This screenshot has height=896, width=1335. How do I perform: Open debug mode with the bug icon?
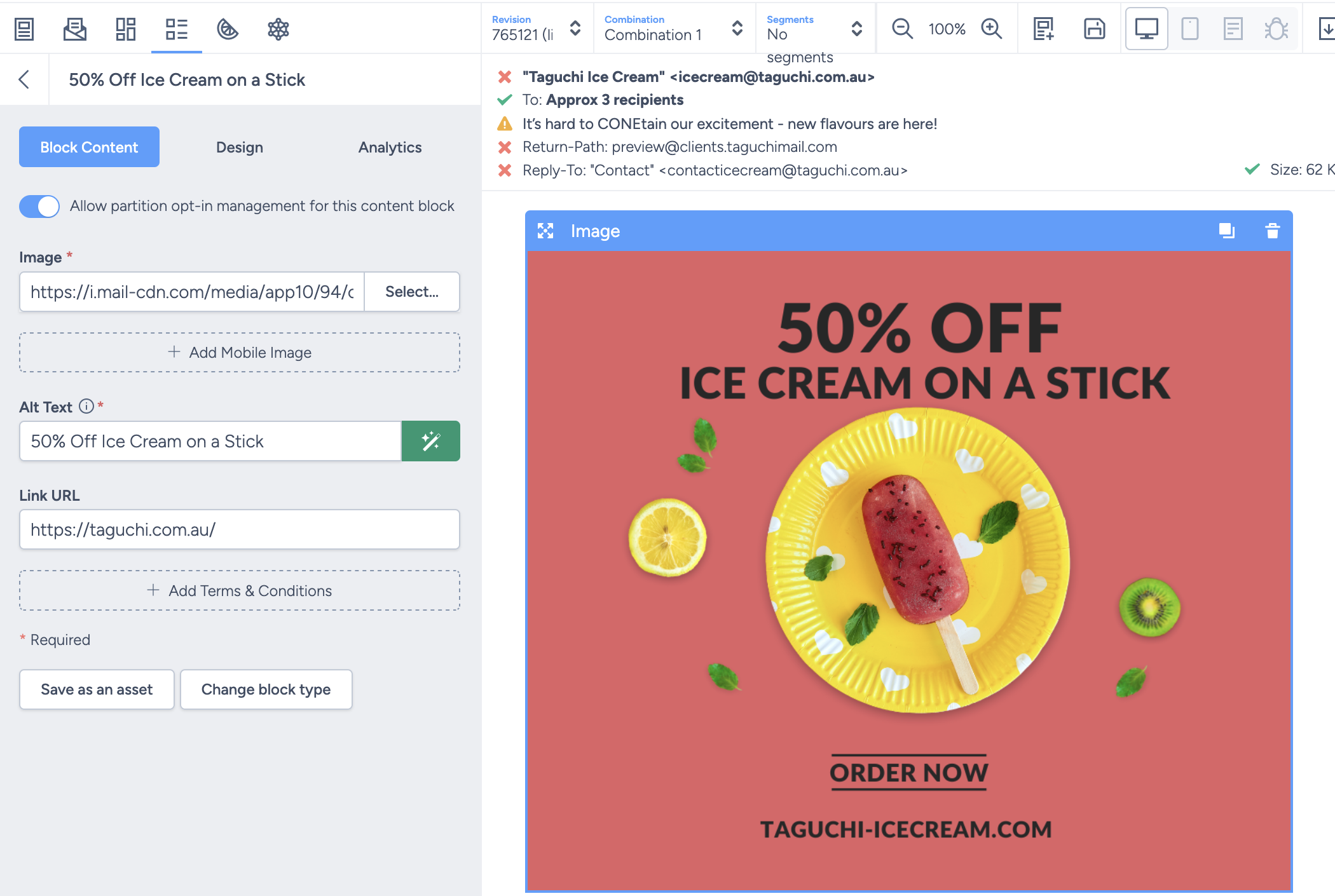1277,29
